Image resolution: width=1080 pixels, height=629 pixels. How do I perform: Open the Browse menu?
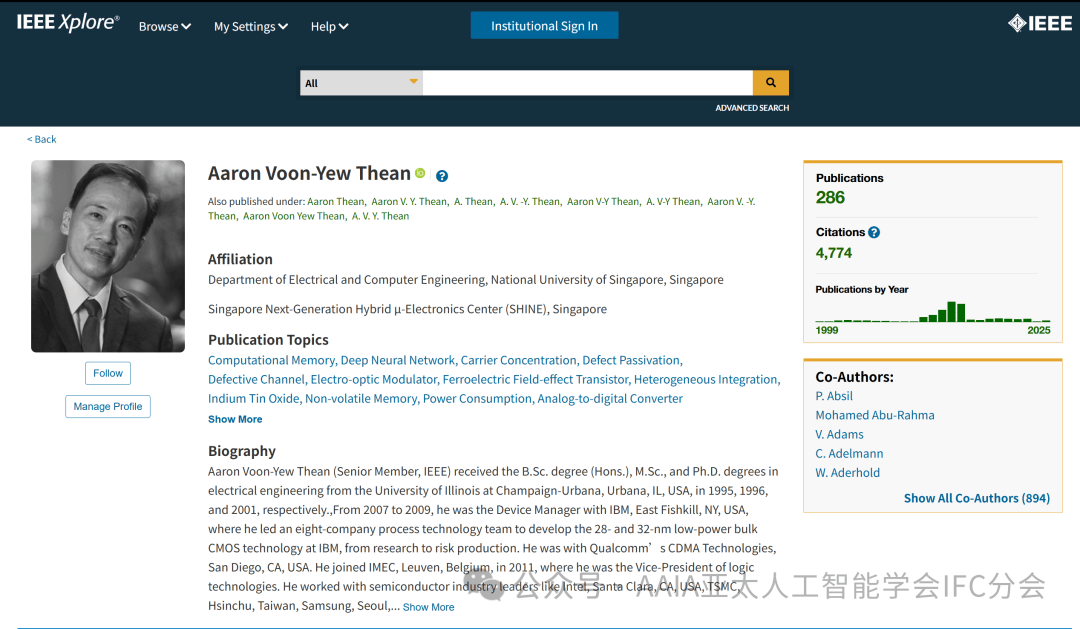point(164,27)
